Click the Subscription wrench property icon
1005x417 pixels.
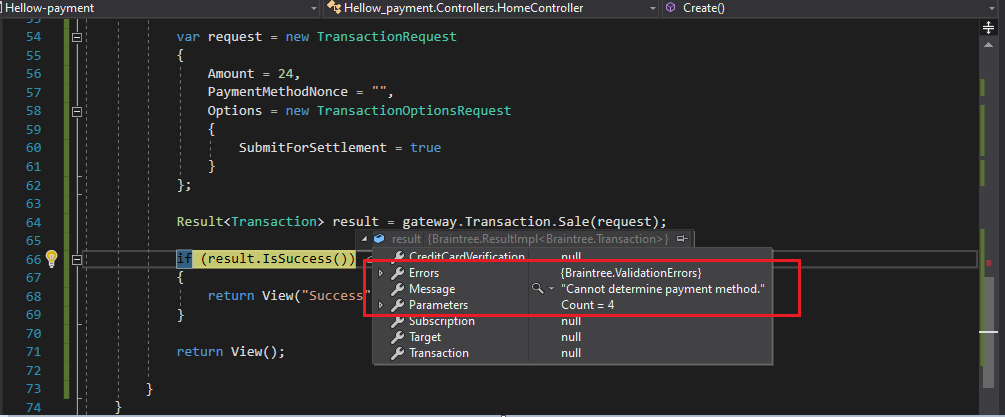coord(398,322)
